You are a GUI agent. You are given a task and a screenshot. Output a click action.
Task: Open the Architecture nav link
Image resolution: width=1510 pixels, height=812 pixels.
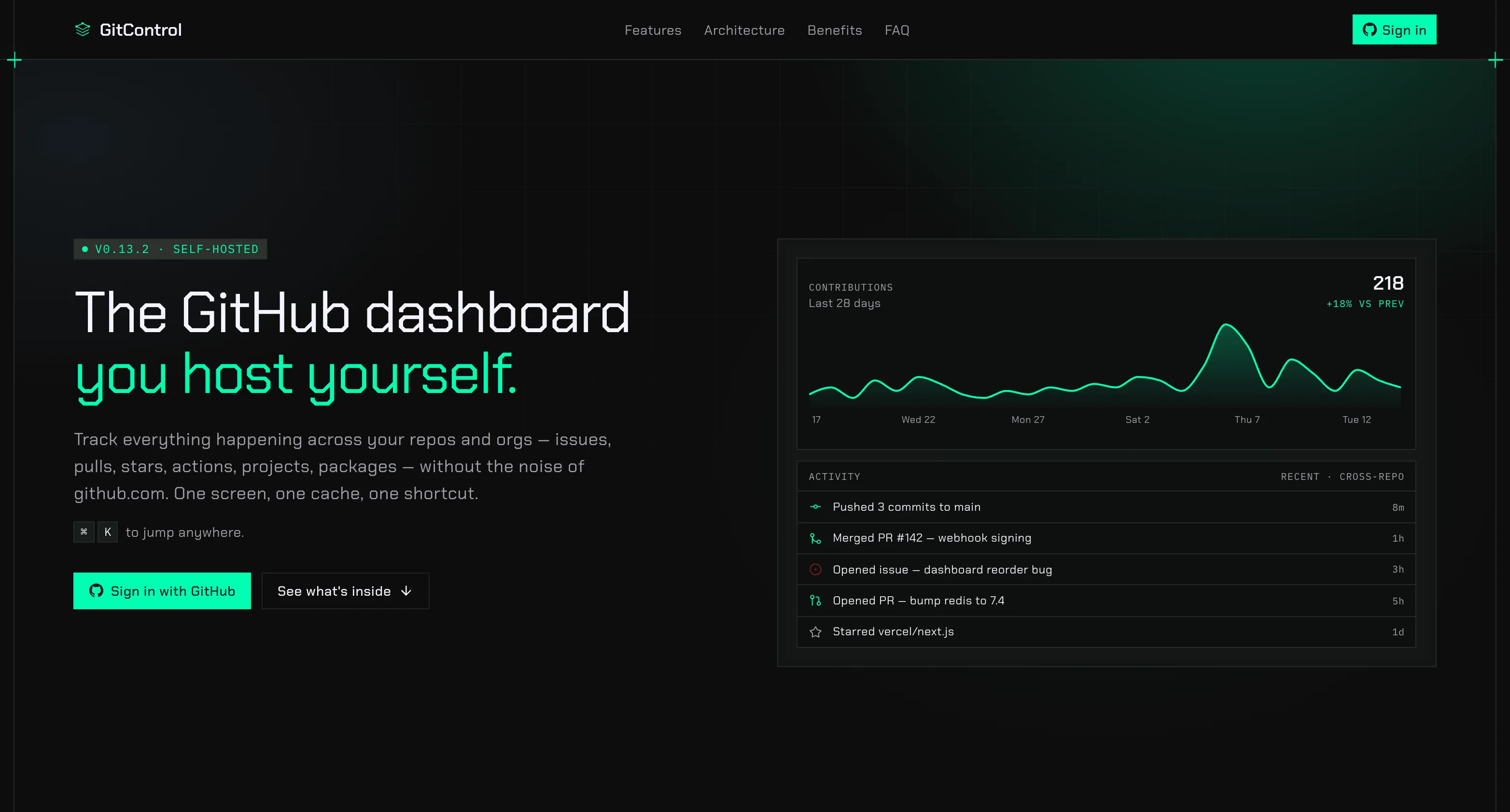coord(744,30)
